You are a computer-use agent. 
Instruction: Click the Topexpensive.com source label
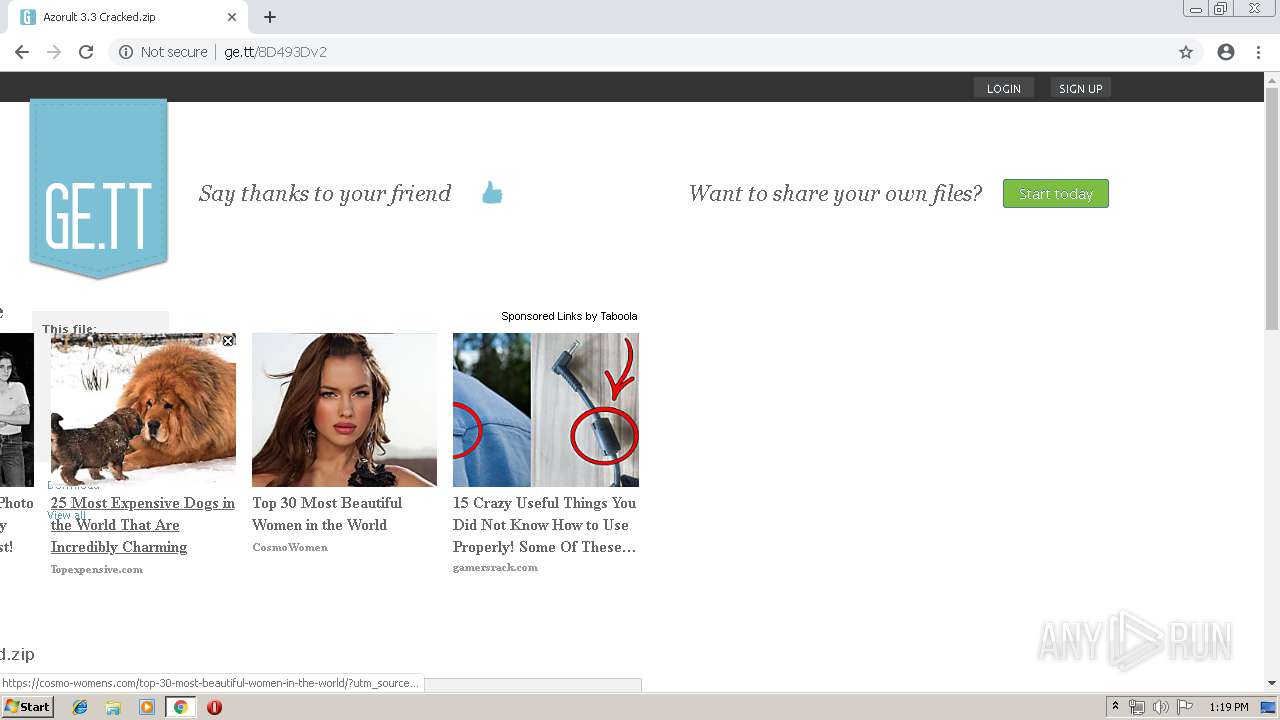click(97, 569)
